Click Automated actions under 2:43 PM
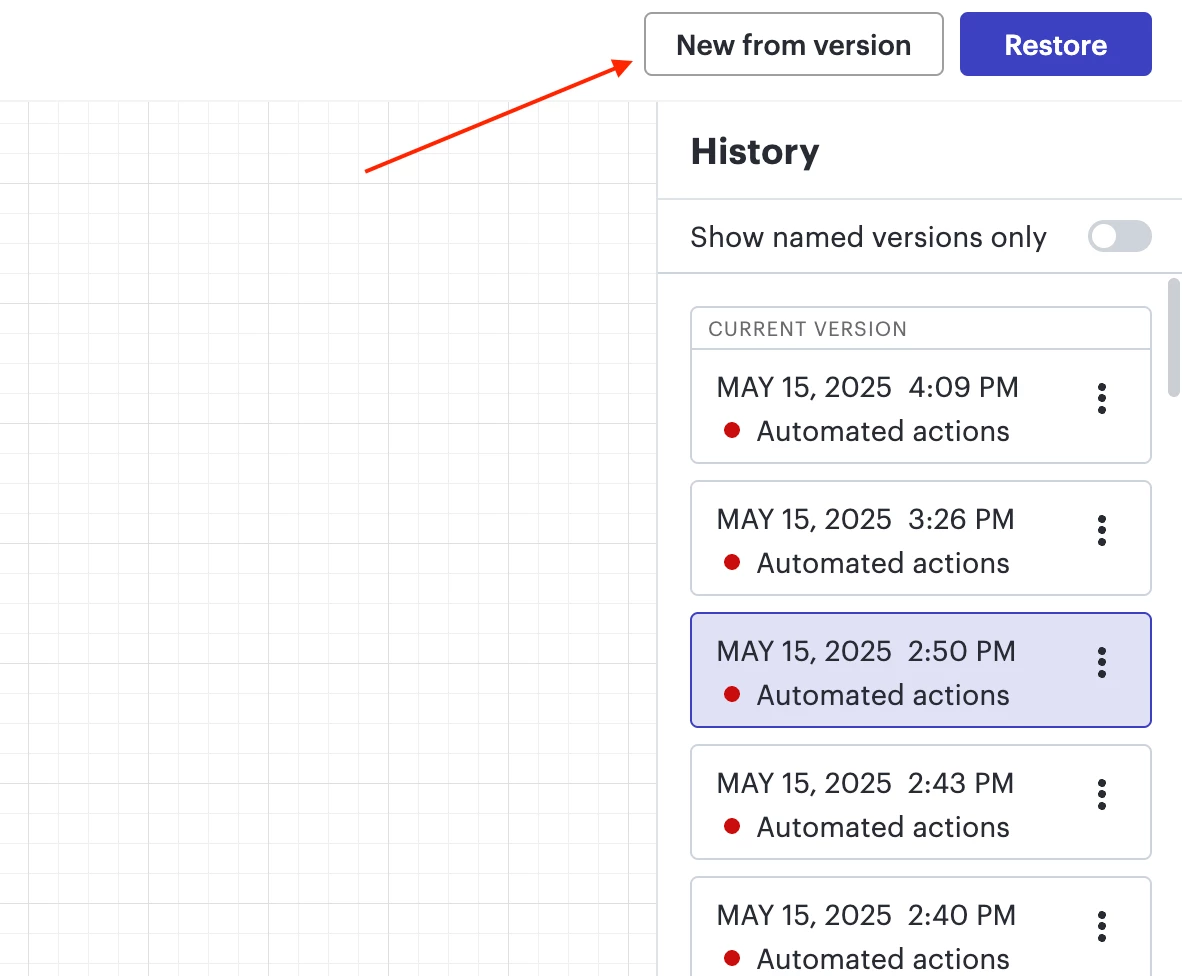 pos(883,827)
